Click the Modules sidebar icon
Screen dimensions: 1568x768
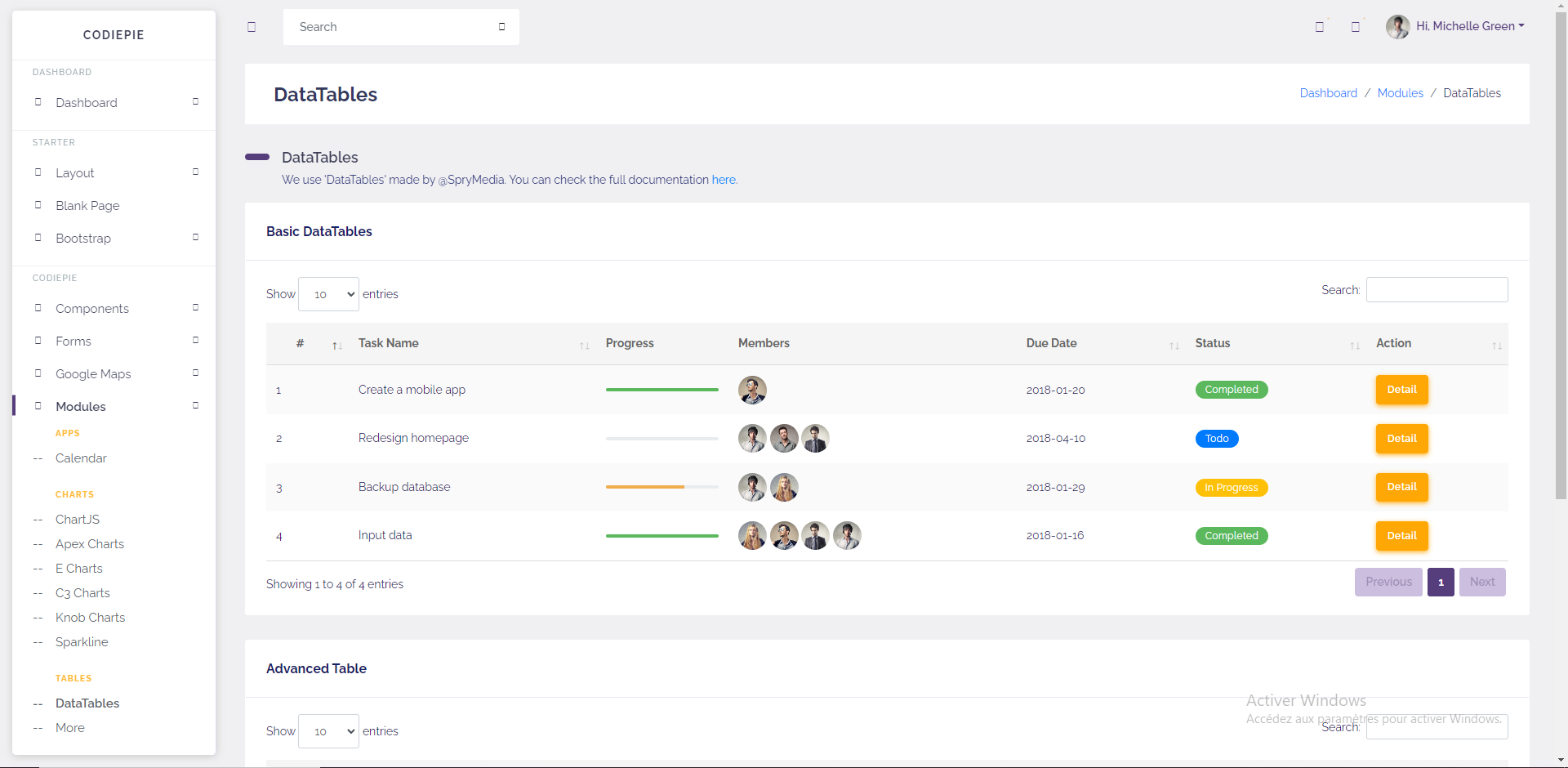(x=38, y=406)
